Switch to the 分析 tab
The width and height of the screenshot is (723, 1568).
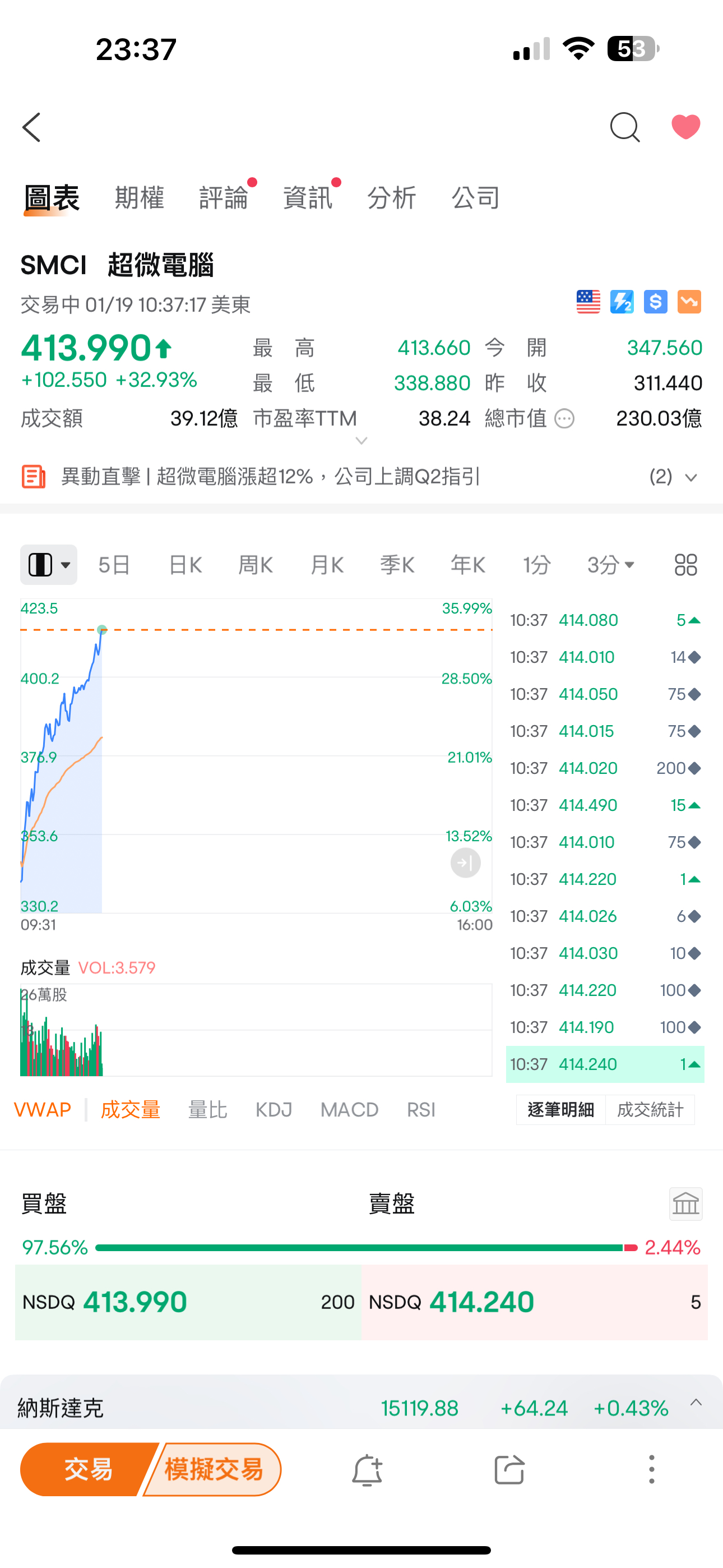tap(392, 199)
